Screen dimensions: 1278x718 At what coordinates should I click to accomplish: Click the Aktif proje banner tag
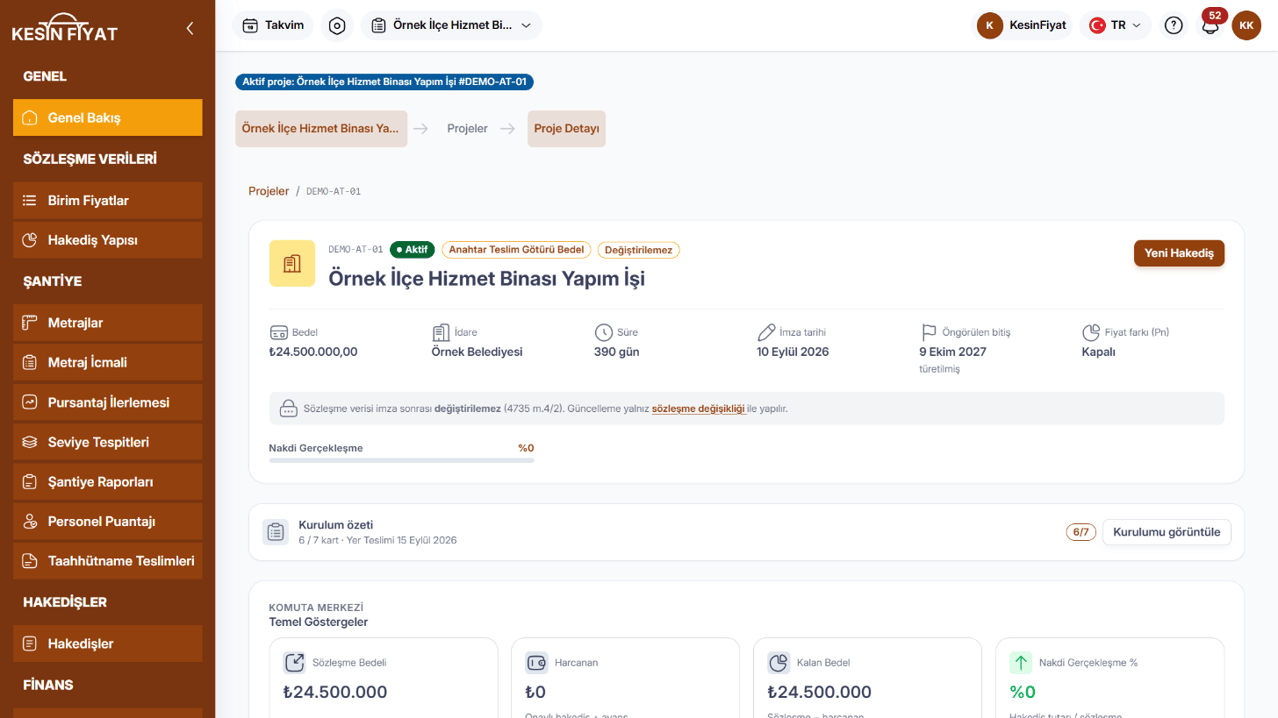coord(385,82)
